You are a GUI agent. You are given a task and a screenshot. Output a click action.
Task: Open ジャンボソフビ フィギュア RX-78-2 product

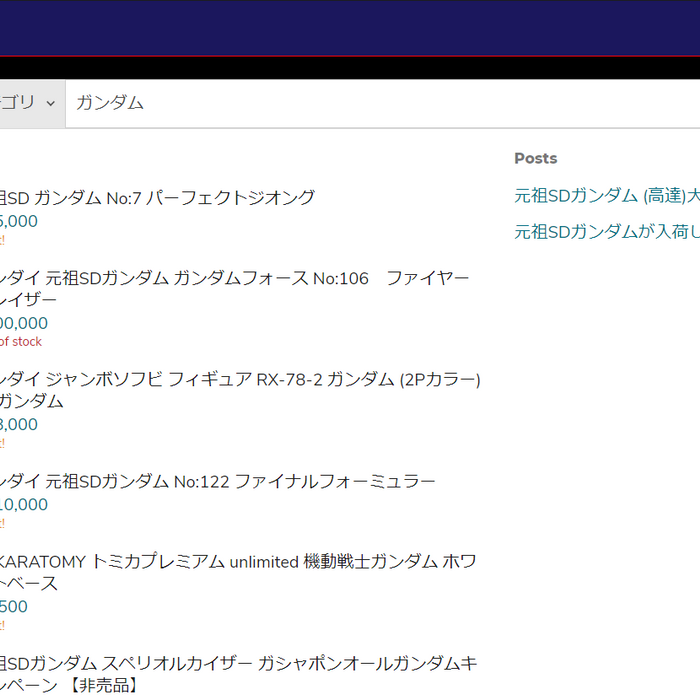tap(240, 380)
